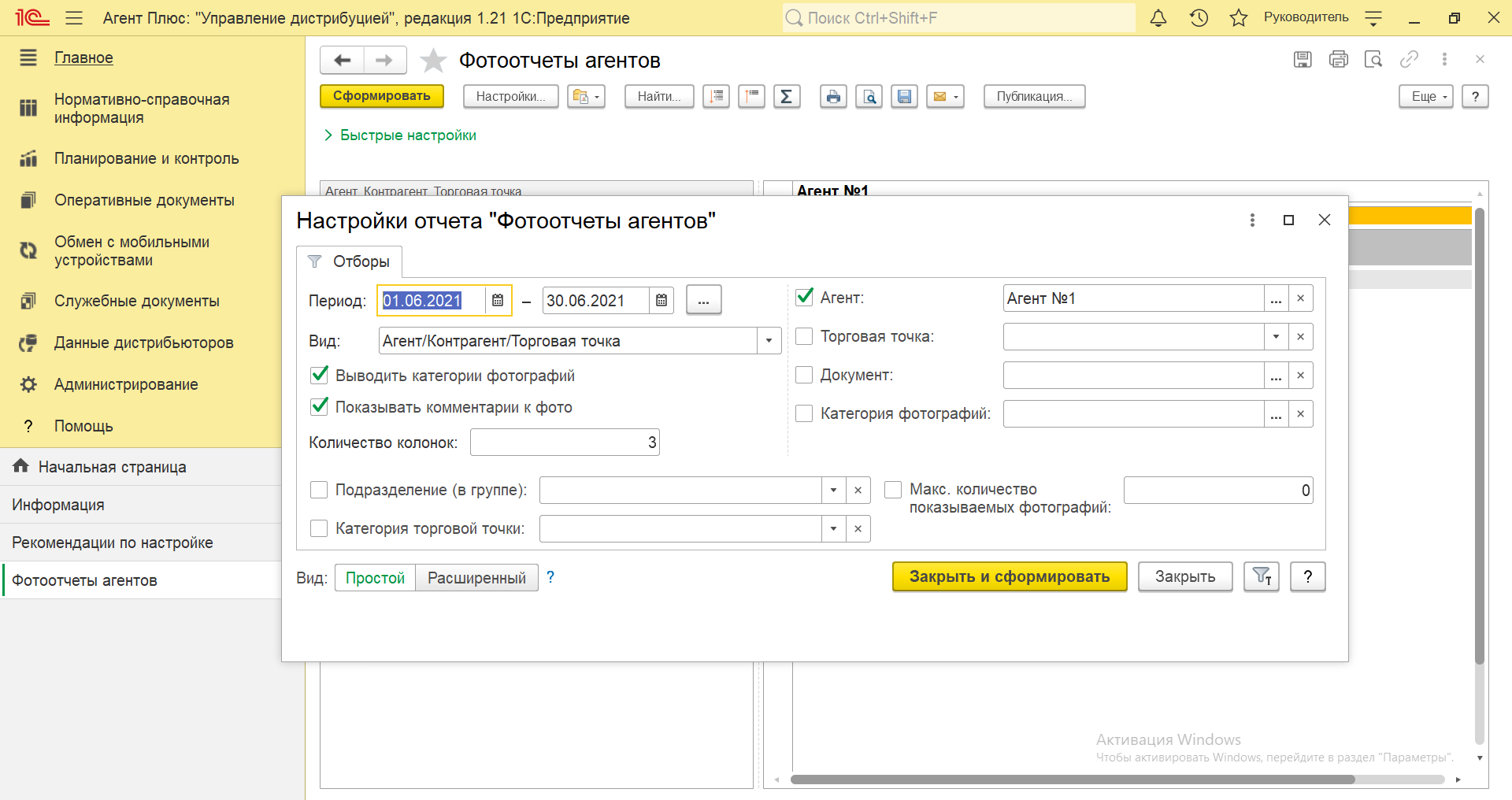This screenshot has height=800, width=1512.
Task: Open the Руководитель service menu arrow
Action: tap(1373, 17)
